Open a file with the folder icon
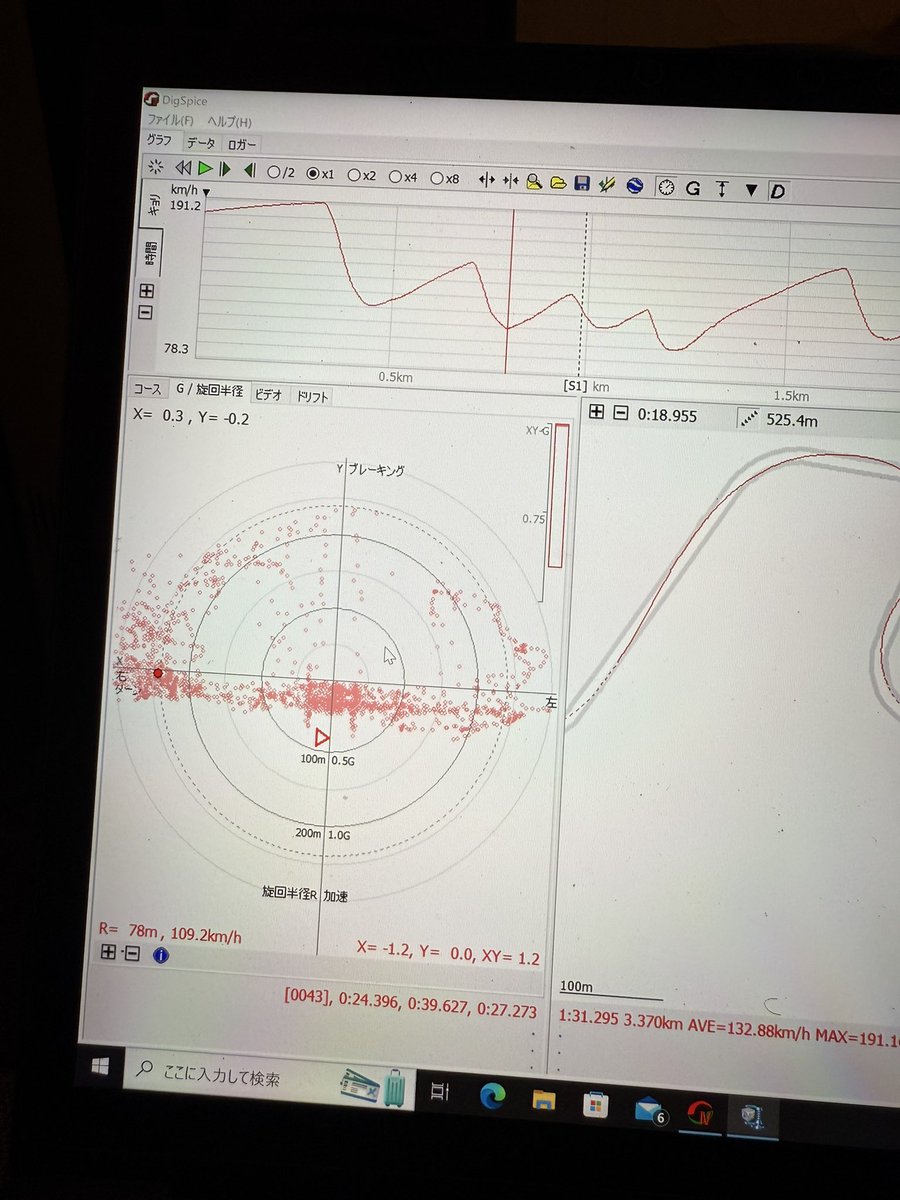 click(x=559, y=183)
